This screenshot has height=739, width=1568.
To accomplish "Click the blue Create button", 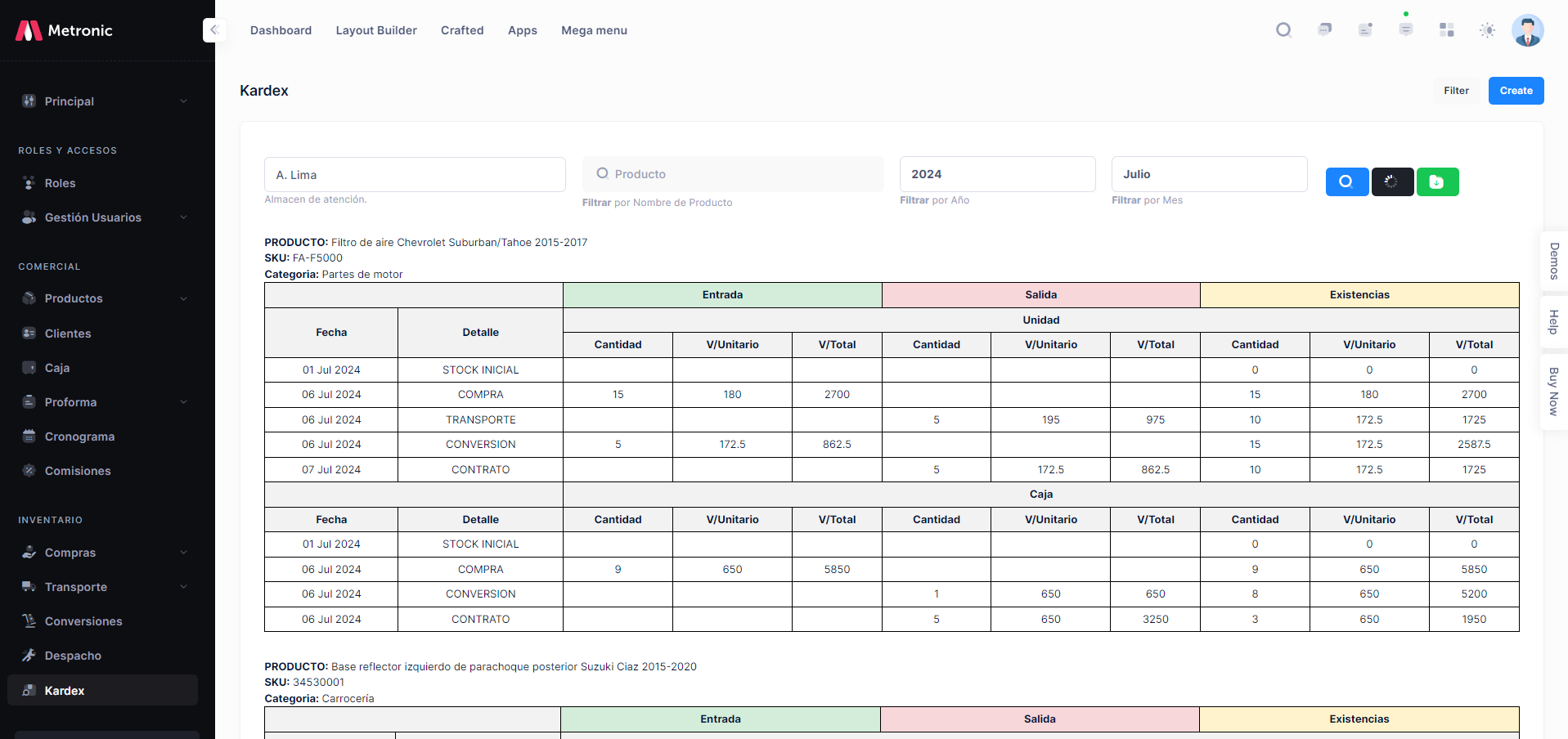I will point(1515,91).
